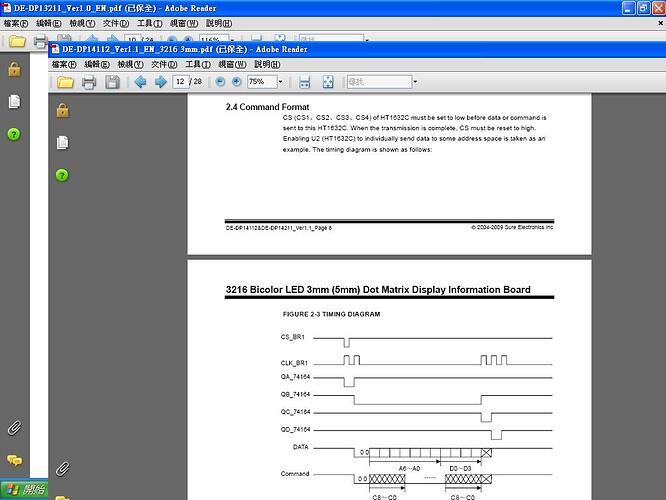Click 'Command' signal label in diagram
666x500 pixels.
coord(295,474)
